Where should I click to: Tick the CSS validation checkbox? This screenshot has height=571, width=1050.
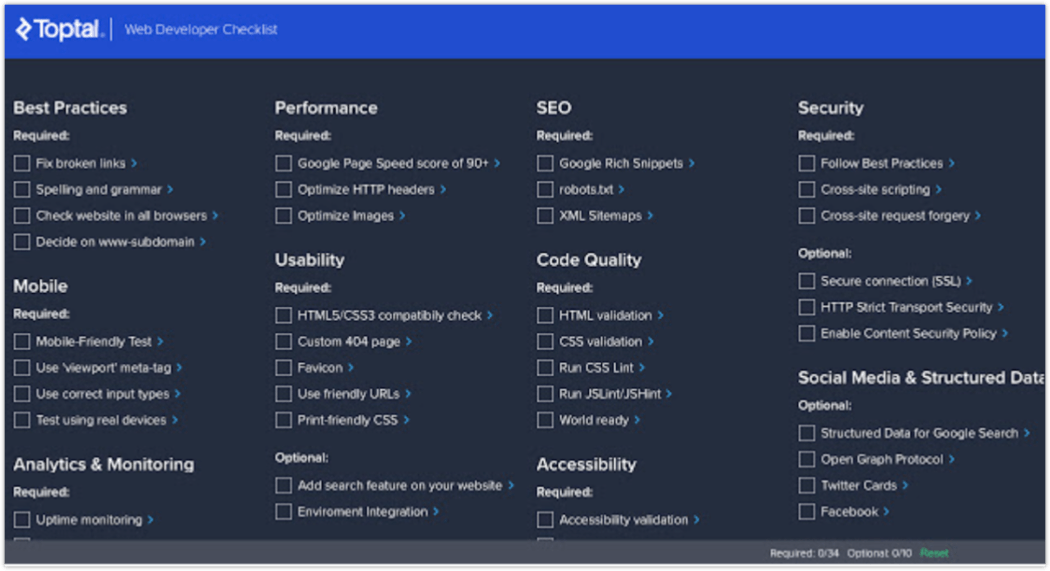point(545,341)
